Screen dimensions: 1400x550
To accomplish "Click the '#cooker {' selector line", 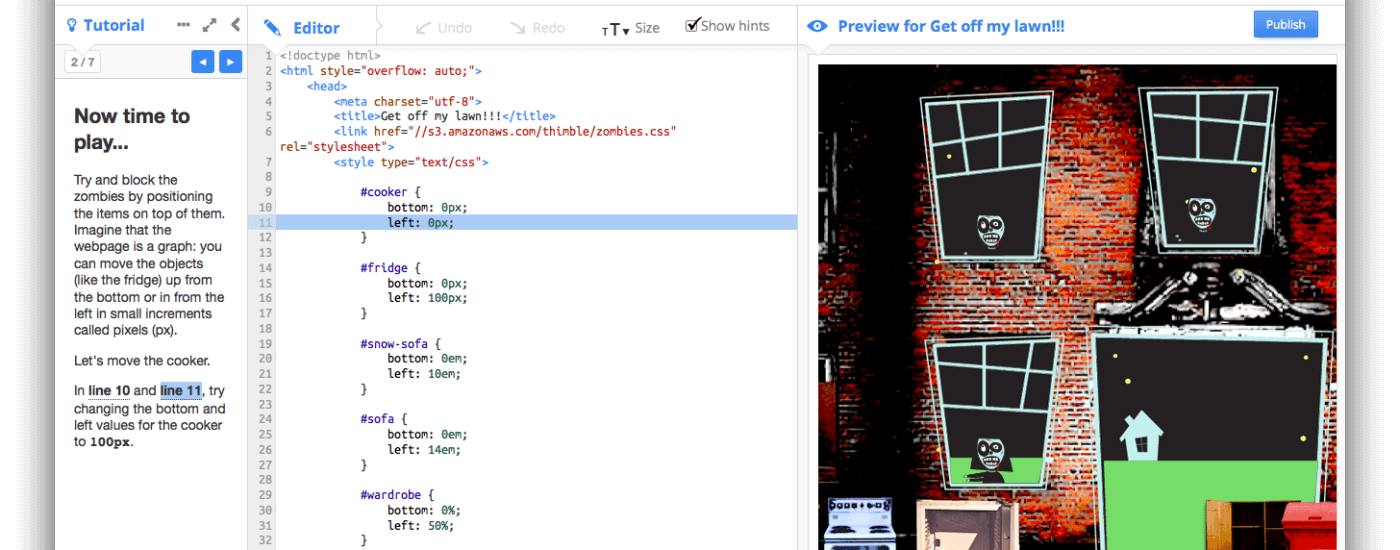I will (x=391, y=192).
